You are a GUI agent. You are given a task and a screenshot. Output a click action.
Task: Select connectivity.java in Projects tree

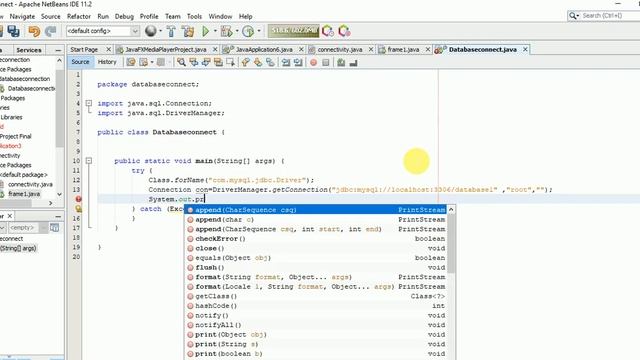(30, 184)
